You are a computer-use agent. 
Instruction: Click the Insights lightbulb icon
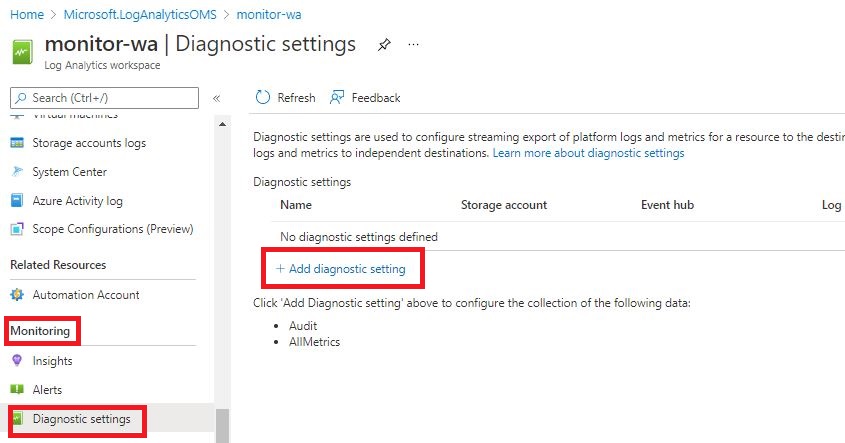point(17,361)
